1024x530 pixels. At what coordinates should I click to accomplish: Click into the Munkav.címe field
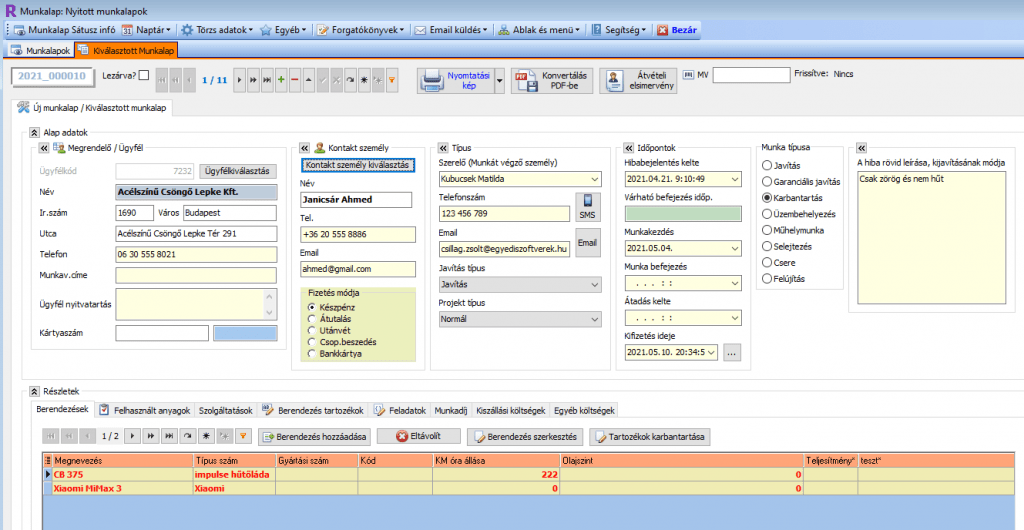pos(196,275)
